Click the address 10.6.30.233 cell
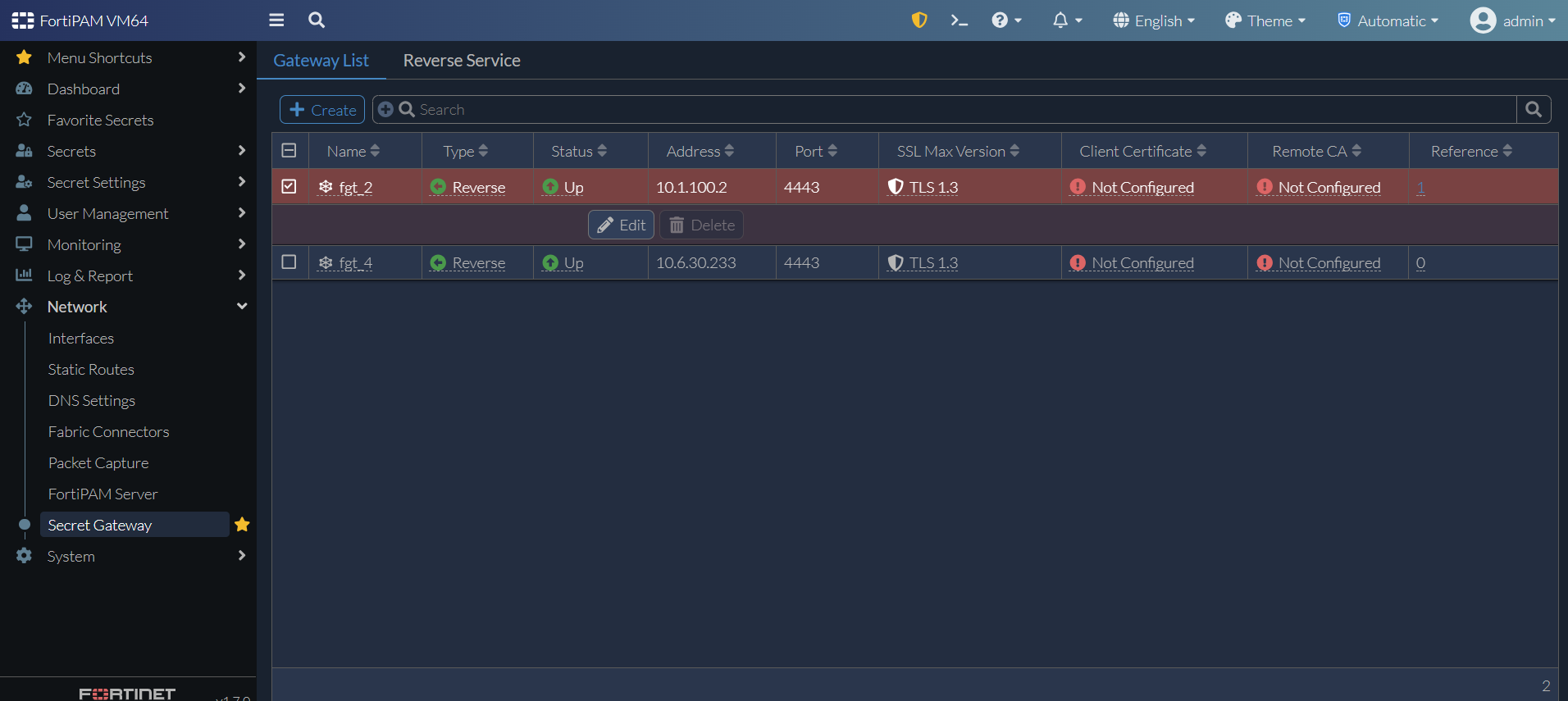This screenshot has height=701, width=1568. coord(696,262)
